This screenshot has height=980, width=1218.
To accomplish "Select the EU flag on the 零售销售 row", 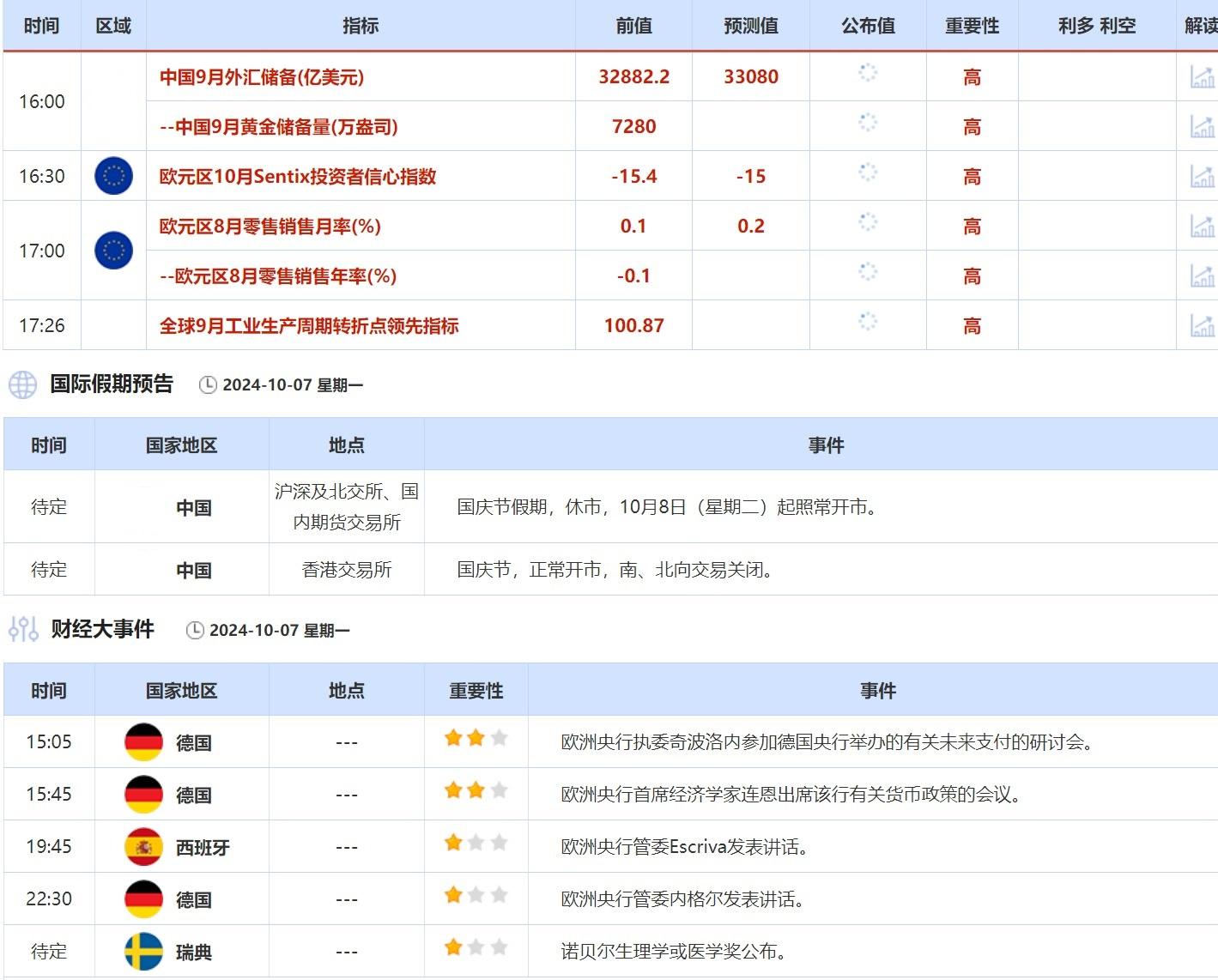I will [112, 251].
